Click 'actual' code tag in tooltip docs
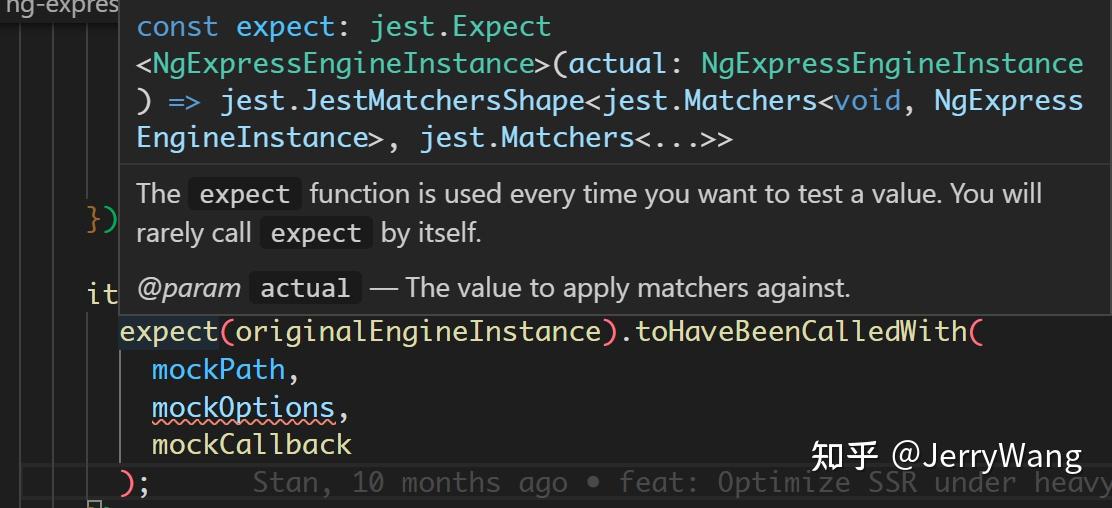The width and height of the screenshot is (1112, 508). click(x=305, y=288)
